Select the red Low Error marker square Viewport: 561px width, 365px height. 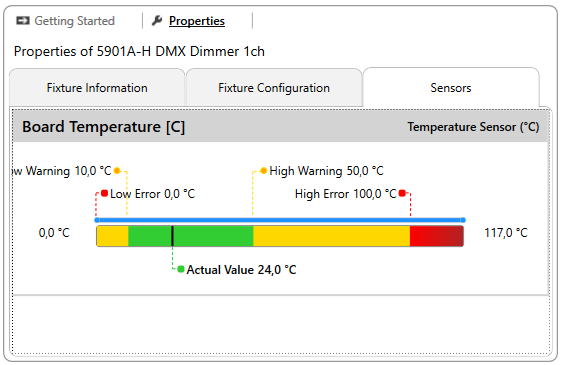pyautogui.click(x=104, y=193)
